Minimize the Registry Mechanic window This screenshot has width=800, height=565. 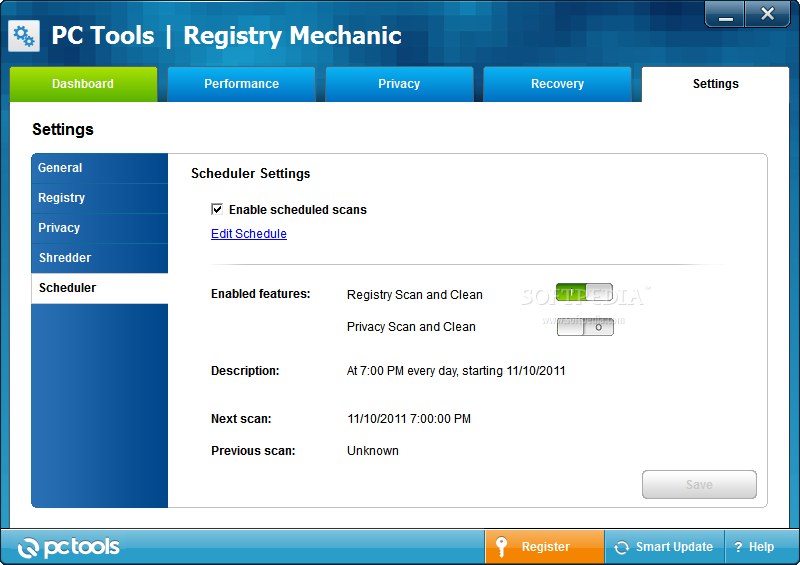point(726,14)
